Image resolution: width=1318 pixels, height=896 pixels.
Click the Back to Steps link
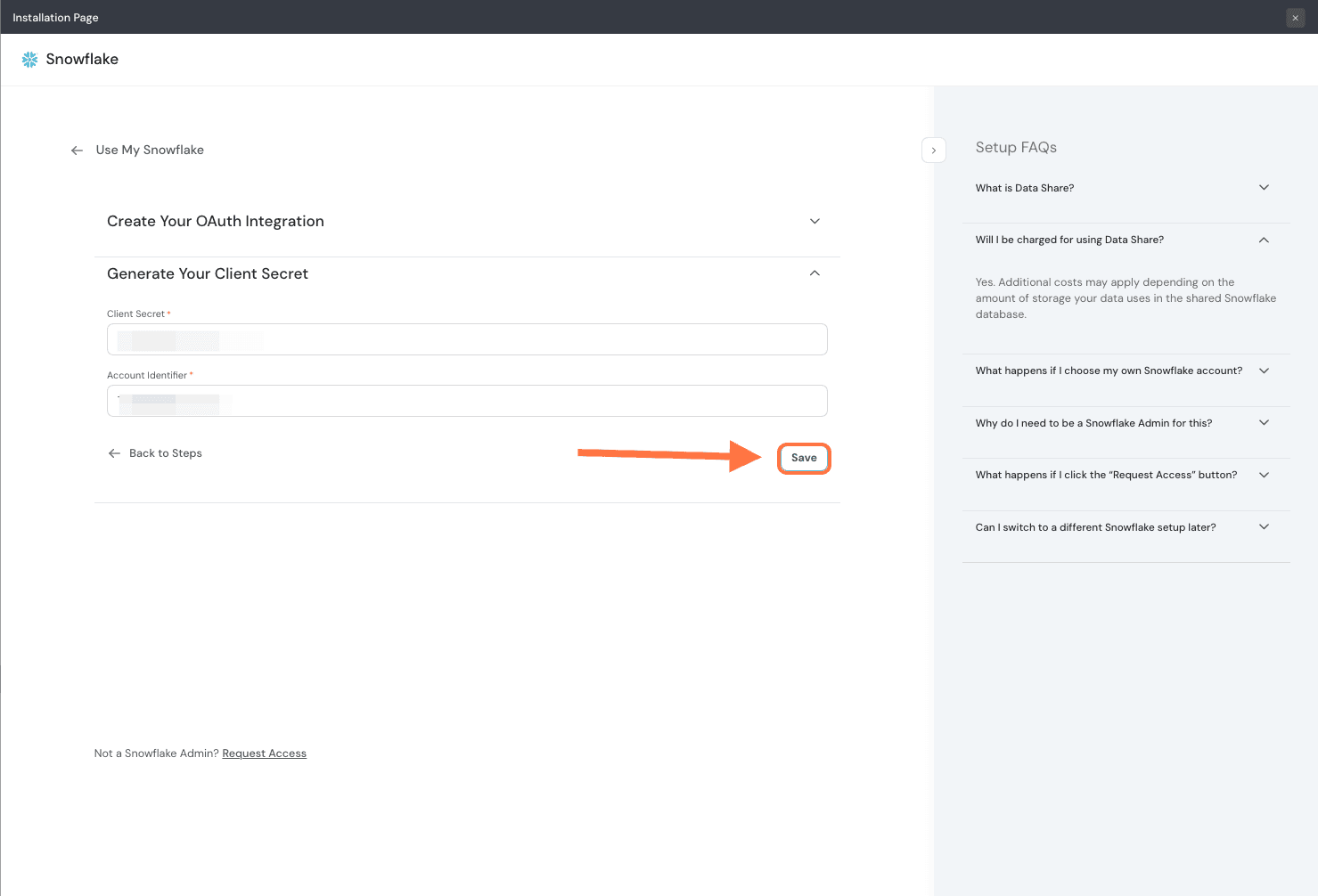coord(166,453)
